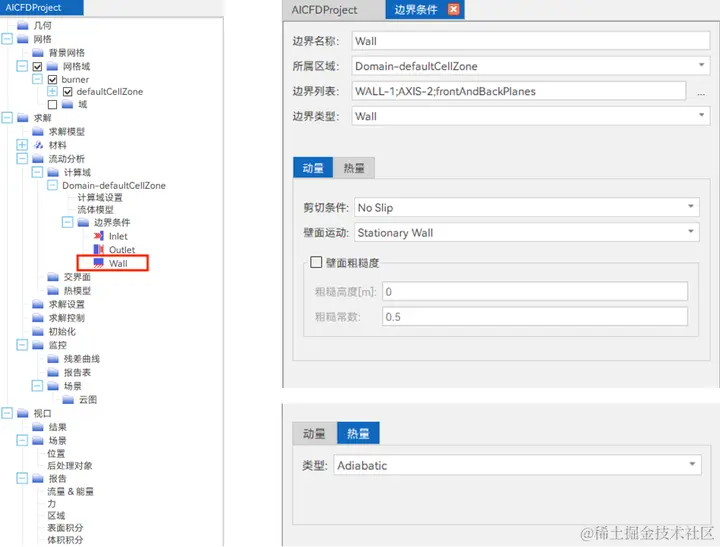Select 流体模型 tree item
The width and height of the screenshot is (720, 547).
coord(95,209)
